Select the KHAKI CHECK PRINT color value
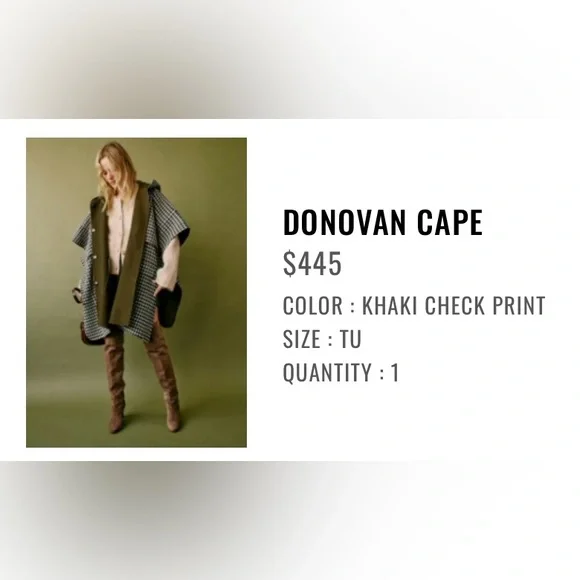Screen dimensions: 580x580 [453, 306]
